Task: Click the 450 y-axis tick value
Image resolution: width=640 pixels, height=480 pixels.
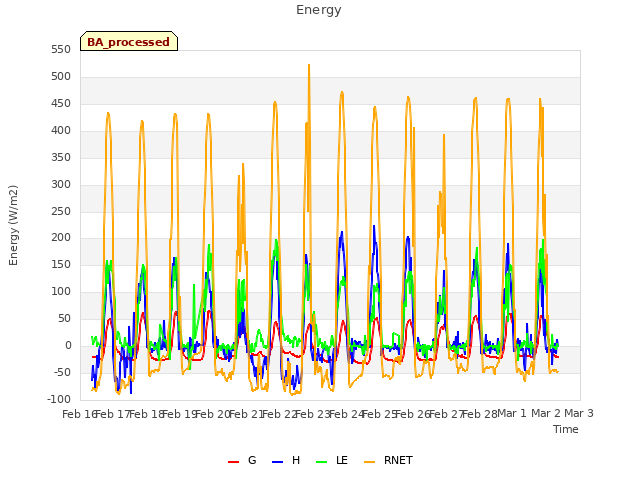Action: click(61, 104)
